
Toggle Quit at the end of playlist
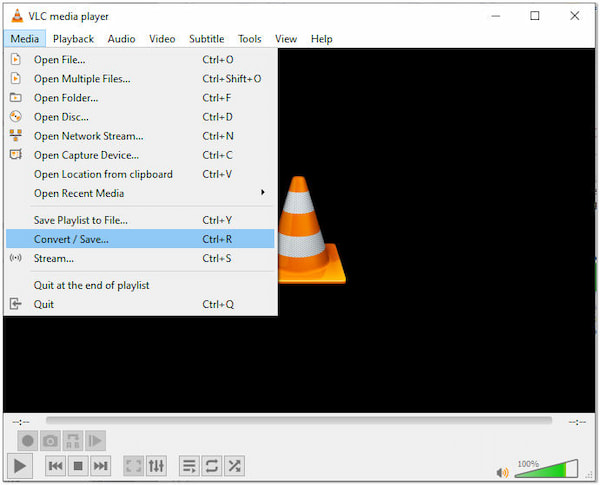(140, 285)
